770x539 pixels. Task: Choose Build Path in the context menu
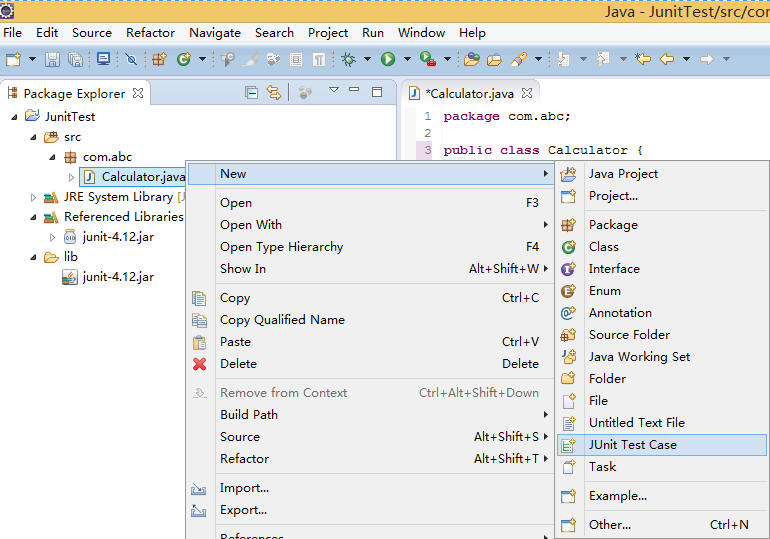(371, 415)
